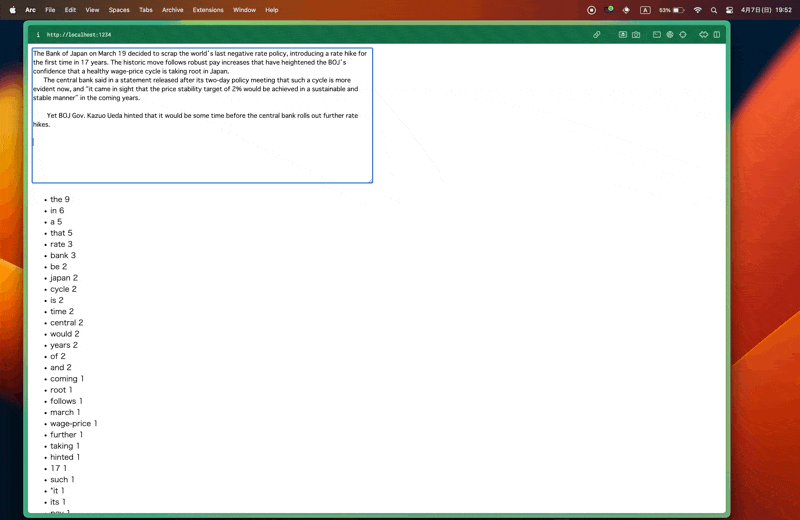Click the picture-in-picture icon left of the camera
Screen dimensions: 800x520
[622, 35]
